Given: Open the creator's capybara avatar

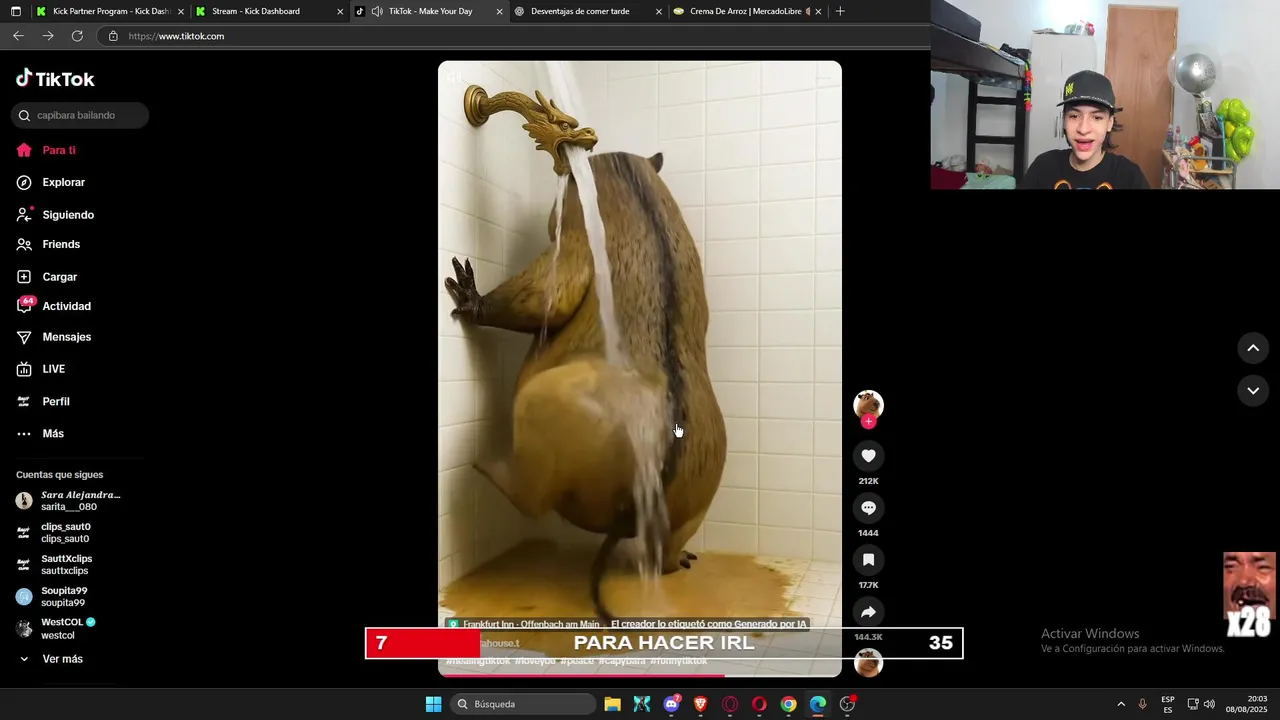Looking at the screenshot, I should [868, 404].
